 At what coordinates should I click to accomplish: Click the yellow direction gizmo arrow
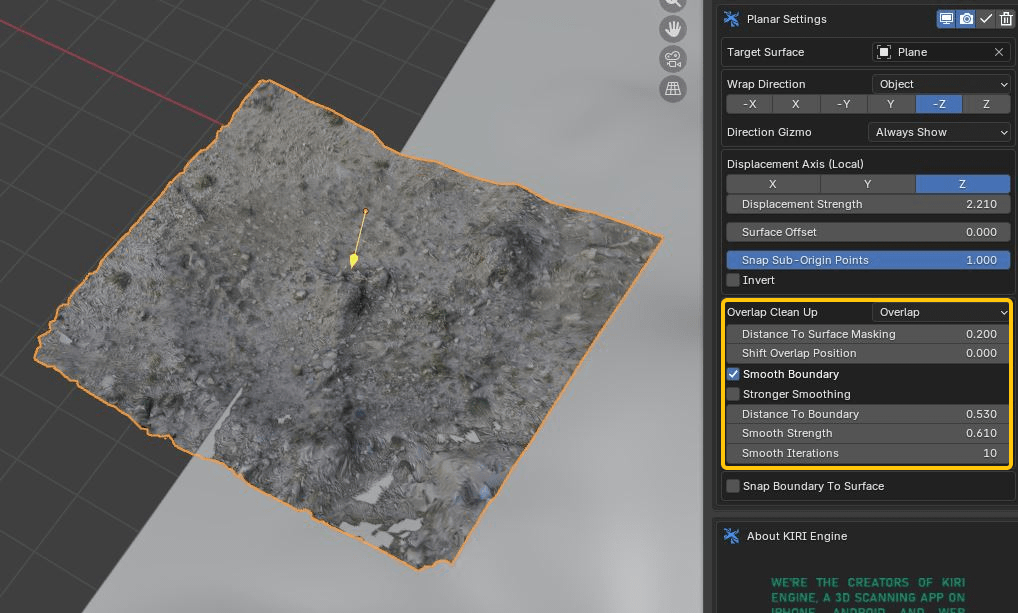(354, 260)
